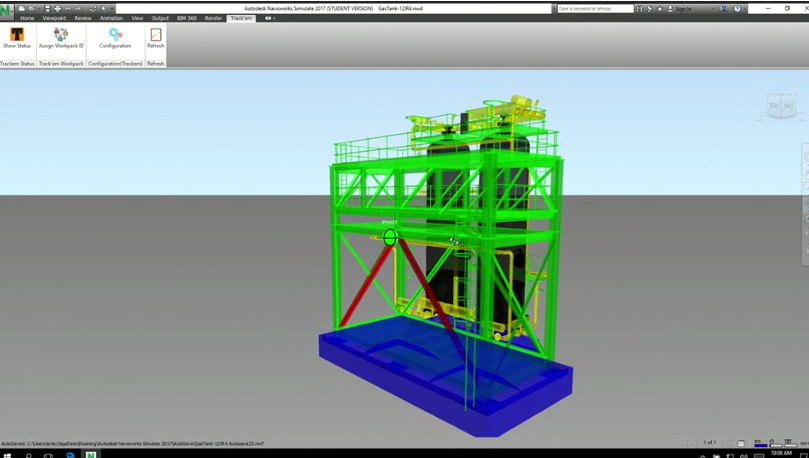809x458 pixels.
Task: Expand the help menu dropdown arrow
Action: click(745, 8)
